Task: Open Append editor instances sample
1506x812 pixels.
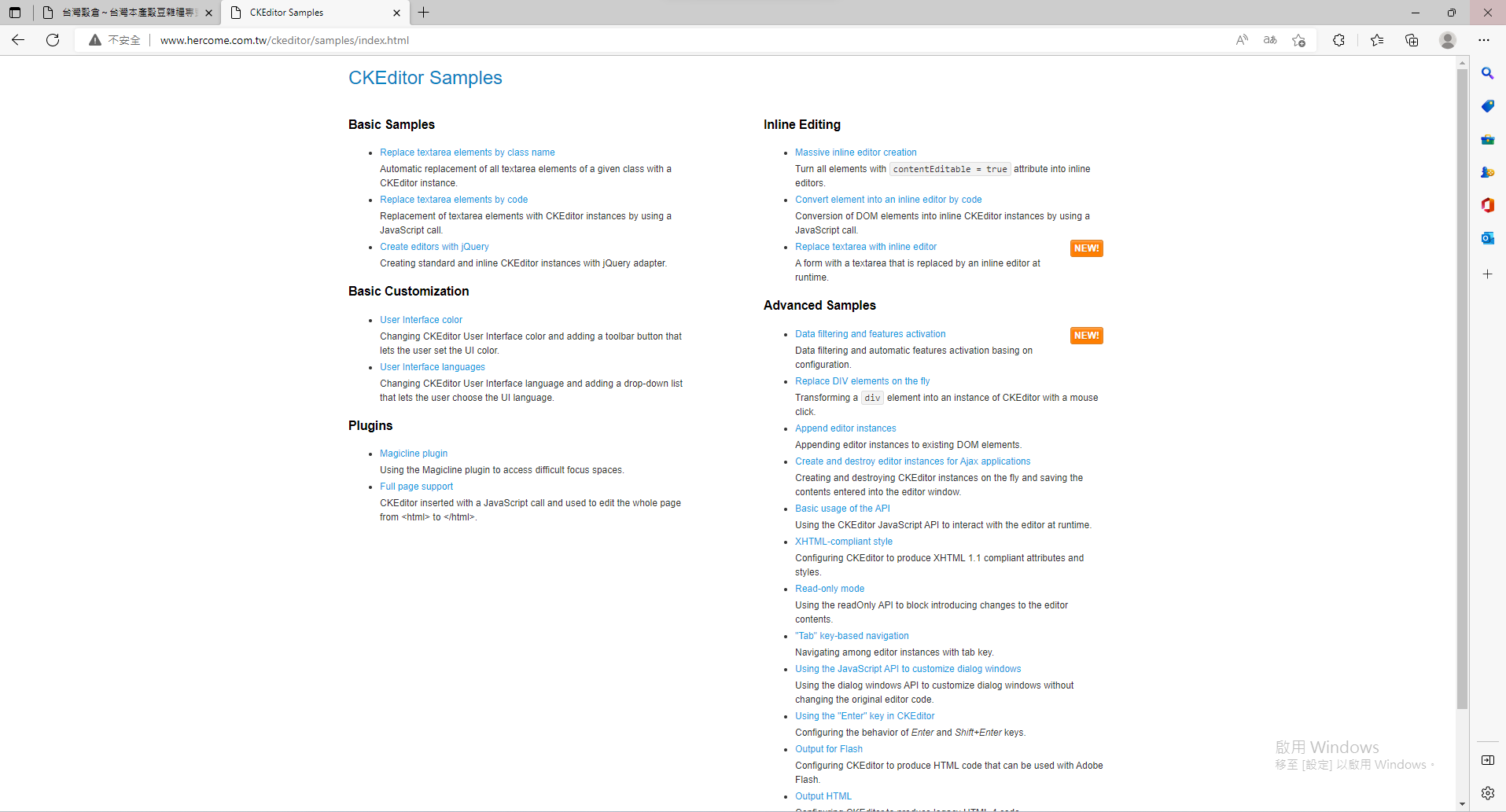Action: coord(845,428)
